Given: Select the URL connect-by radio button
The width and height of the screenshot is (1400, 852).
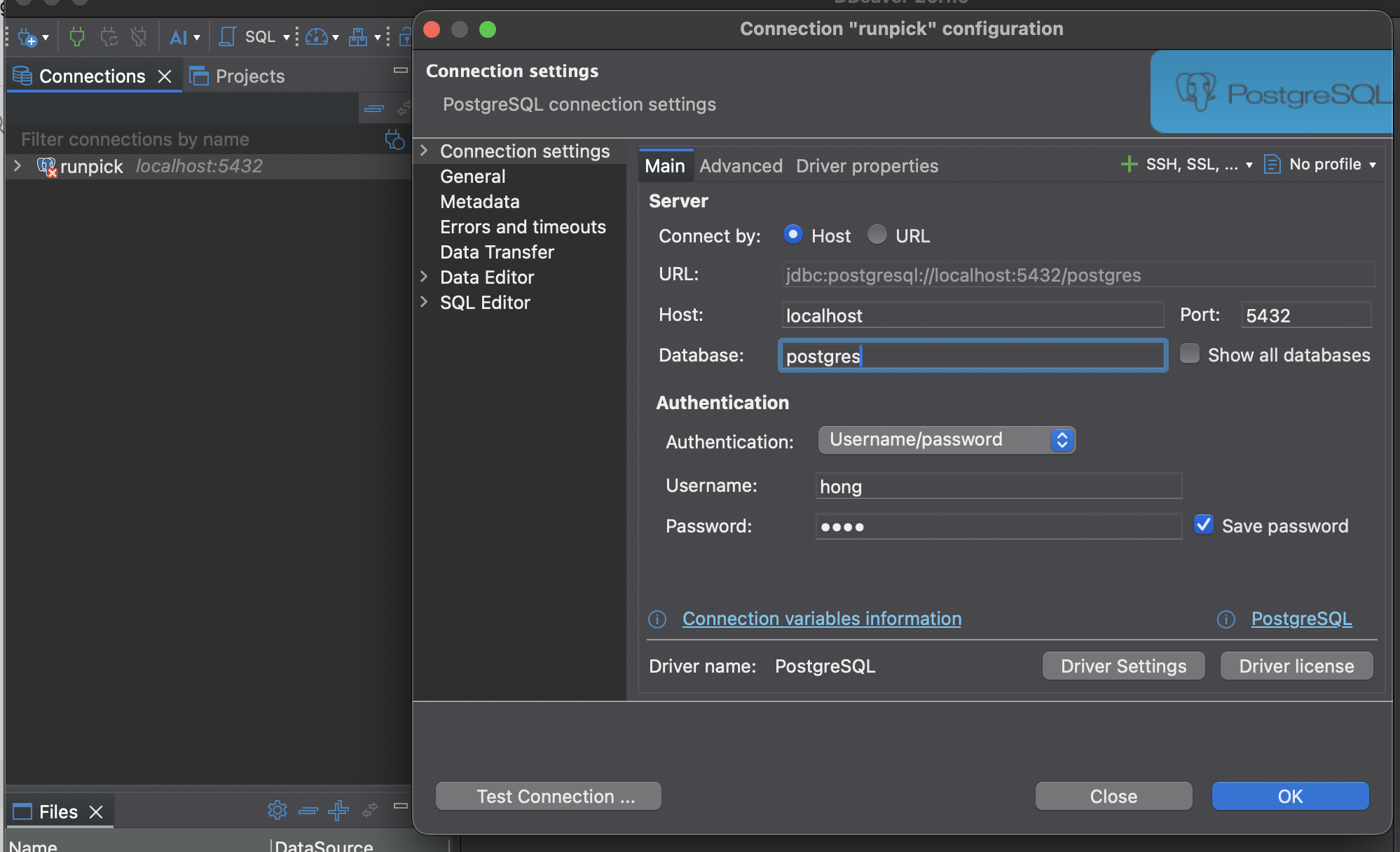Looking at the screenshot, I should click(877, 235).
